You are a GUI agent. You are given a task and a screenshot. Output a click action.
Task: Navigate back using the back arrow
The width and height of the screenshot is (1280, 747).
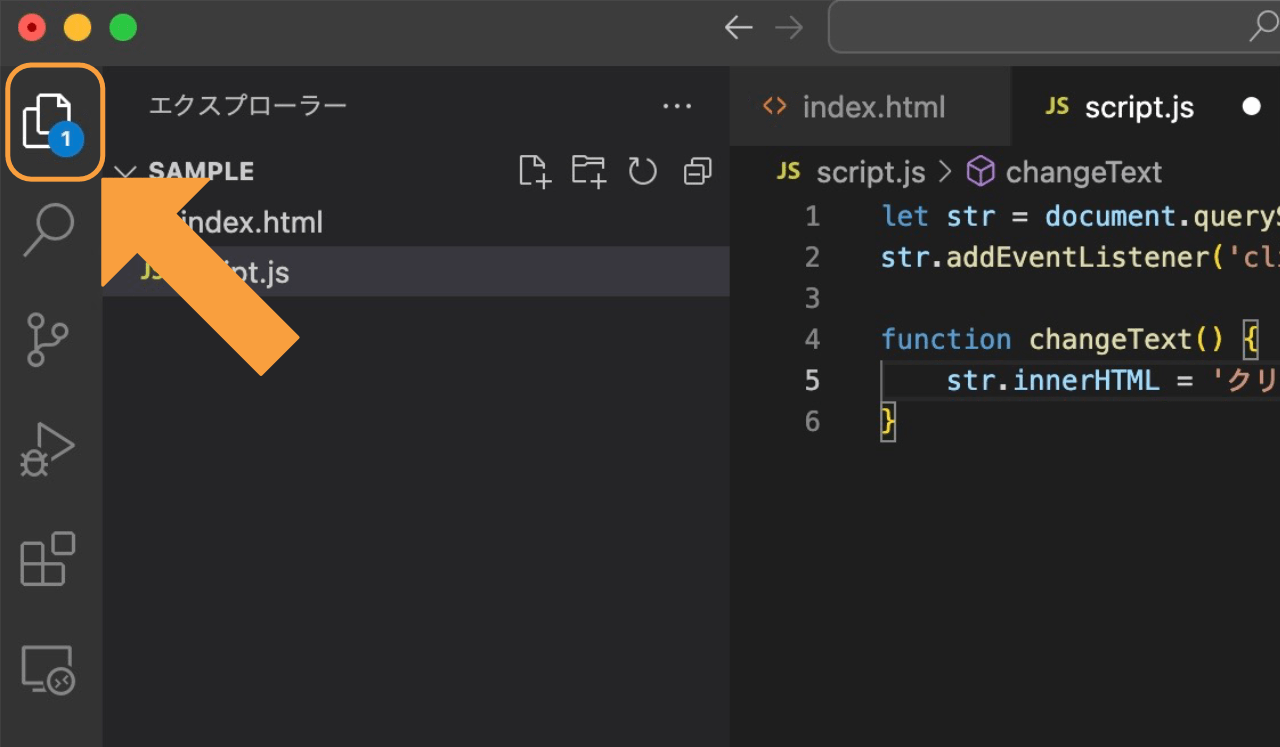[739, 27]
